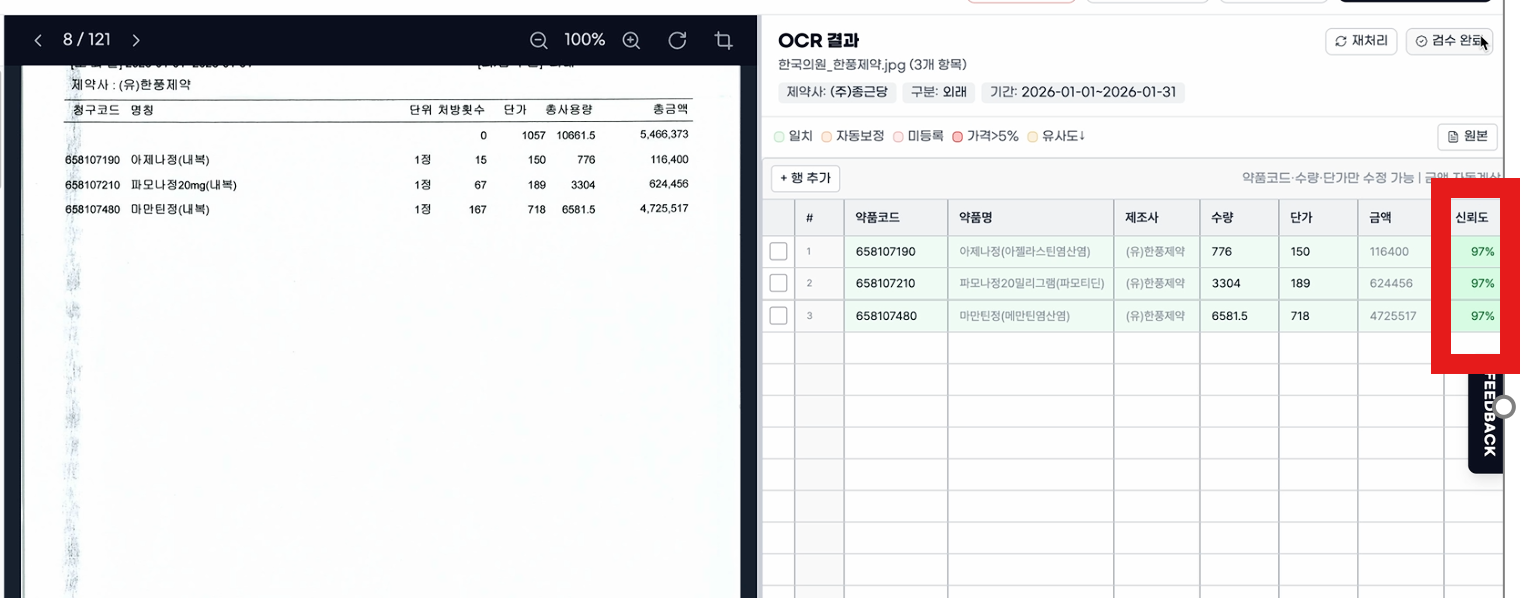Open the 원본 original document
The width and height of the screenshot is (1521, 598).
[1467, 136]
